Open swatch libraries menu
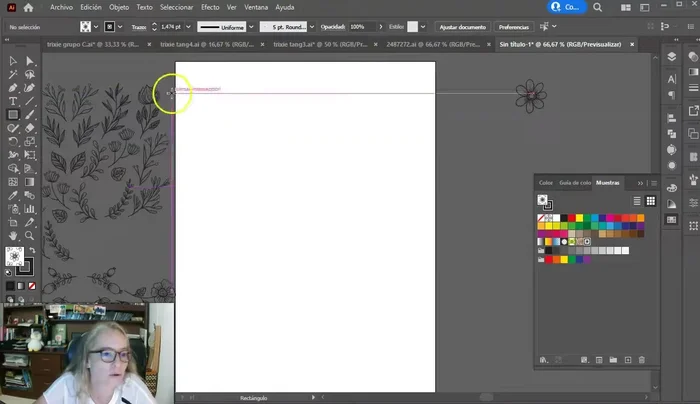Image resolution: width=700 pixels, height=404 pixels. click(x=543, y=360)
